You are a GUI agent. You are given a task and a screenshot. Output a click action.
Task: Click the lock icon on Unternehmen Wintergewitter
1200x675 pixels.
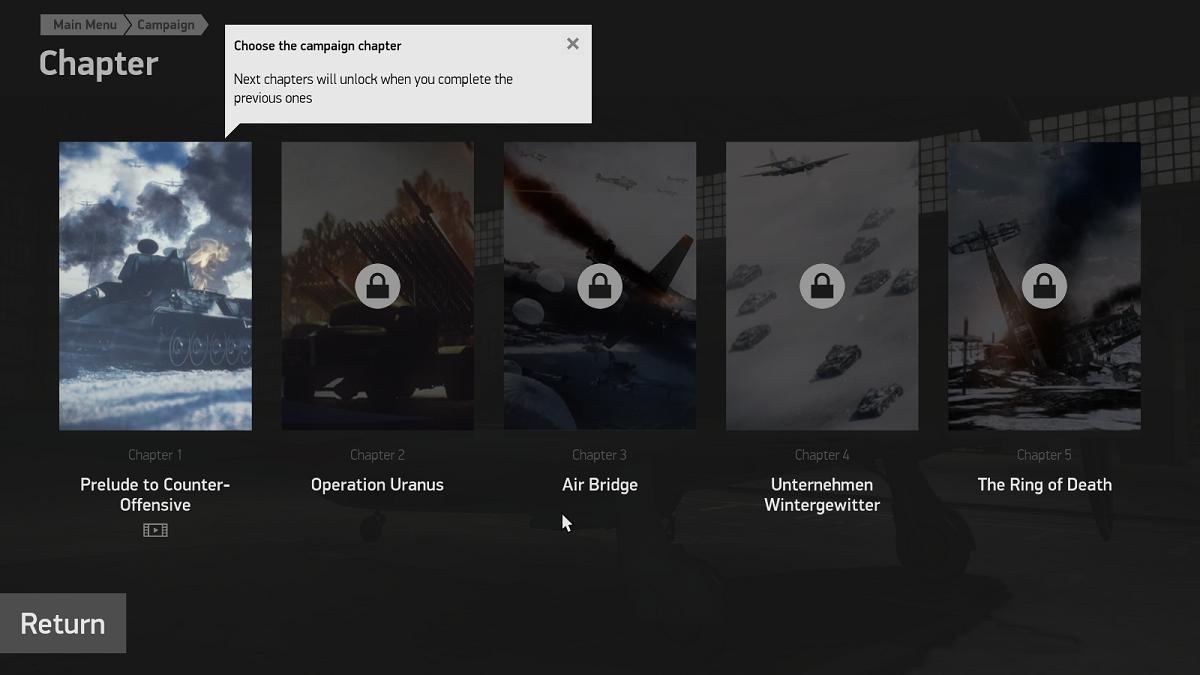coord(822,287)
